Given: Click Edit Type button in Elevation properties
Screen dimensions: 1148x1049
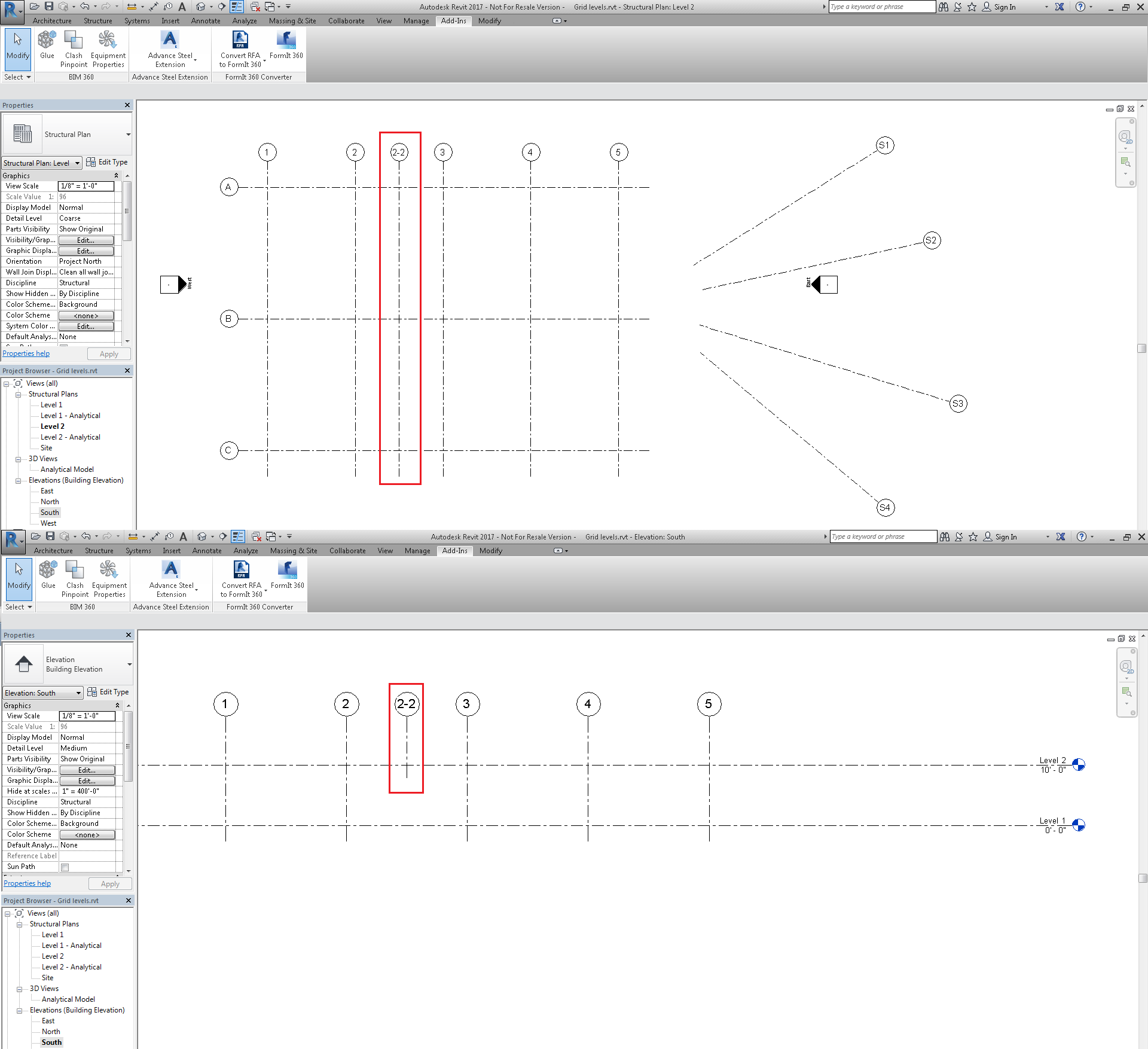Looking at the screenshot, I should (x=108, y=692).
